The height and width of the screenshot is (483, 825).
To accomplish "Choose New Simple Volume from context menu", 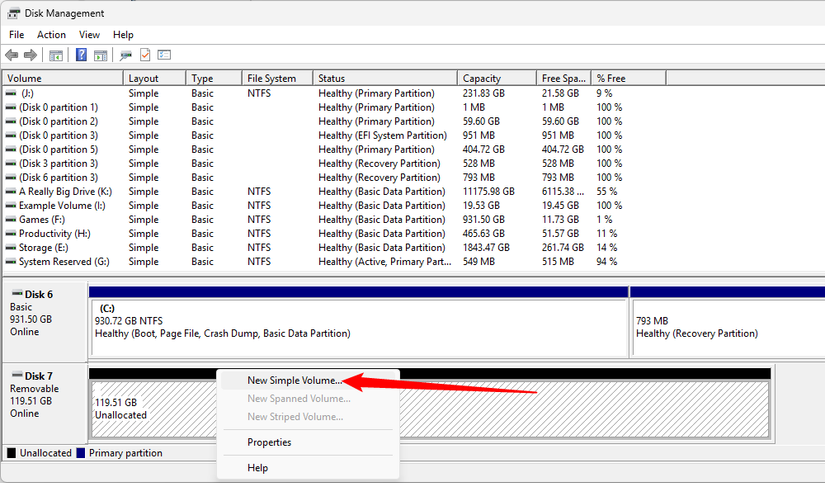I will click(294, 381).
